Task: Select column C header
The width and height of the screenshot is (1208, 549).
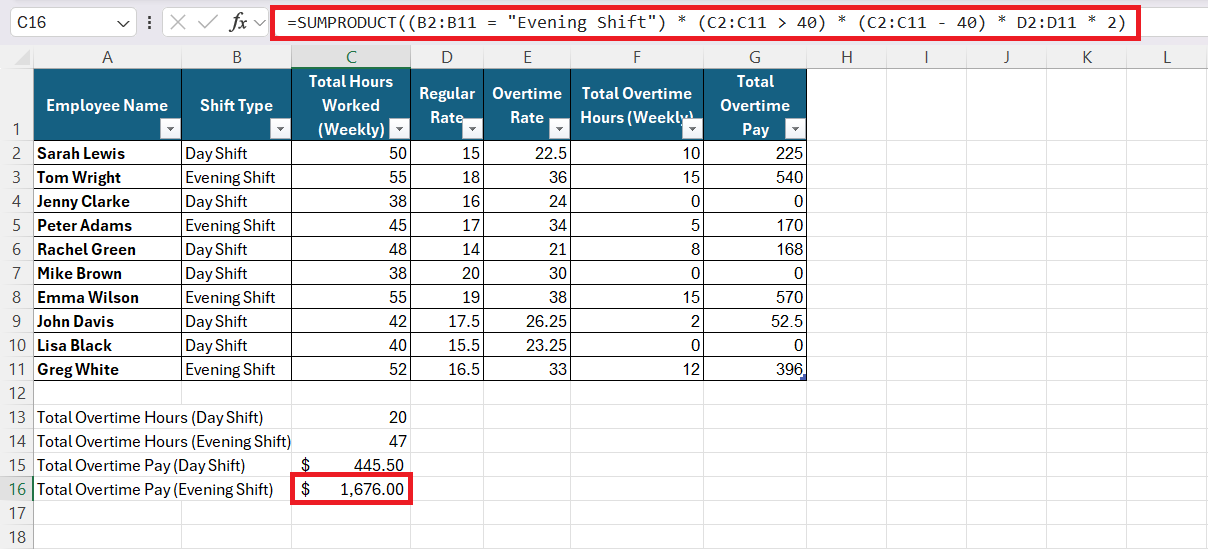Action: coord(351,58)
